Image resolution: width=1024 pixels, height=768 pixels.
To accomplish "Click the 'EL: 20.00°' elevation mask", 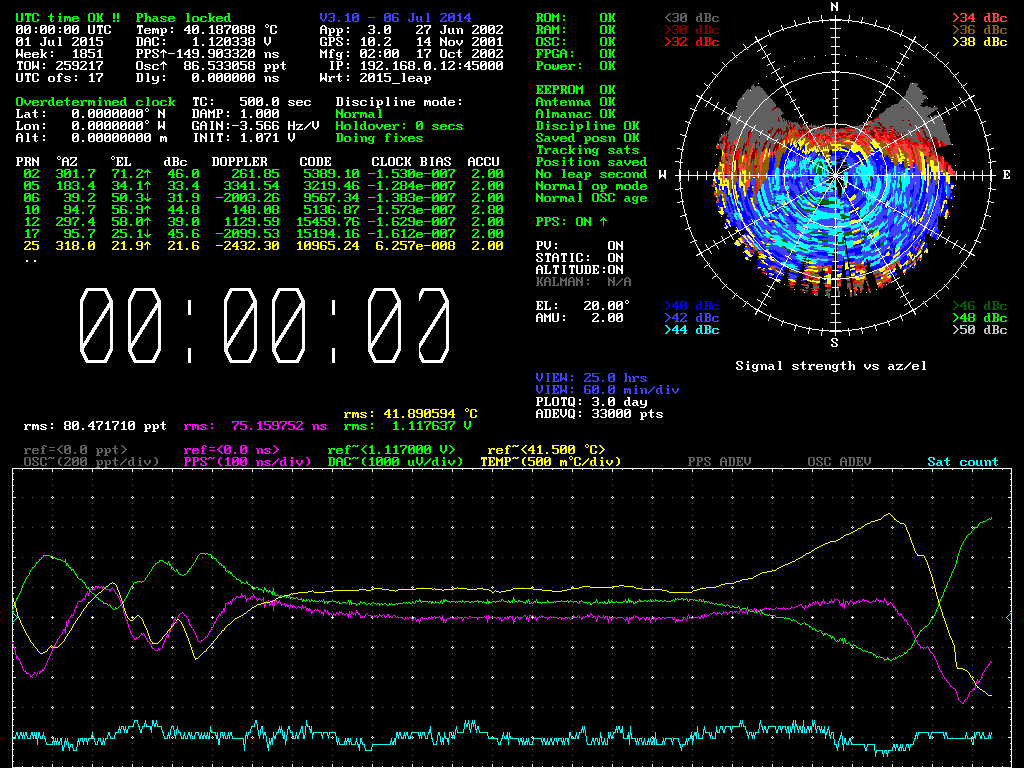I will coord(583,306).
